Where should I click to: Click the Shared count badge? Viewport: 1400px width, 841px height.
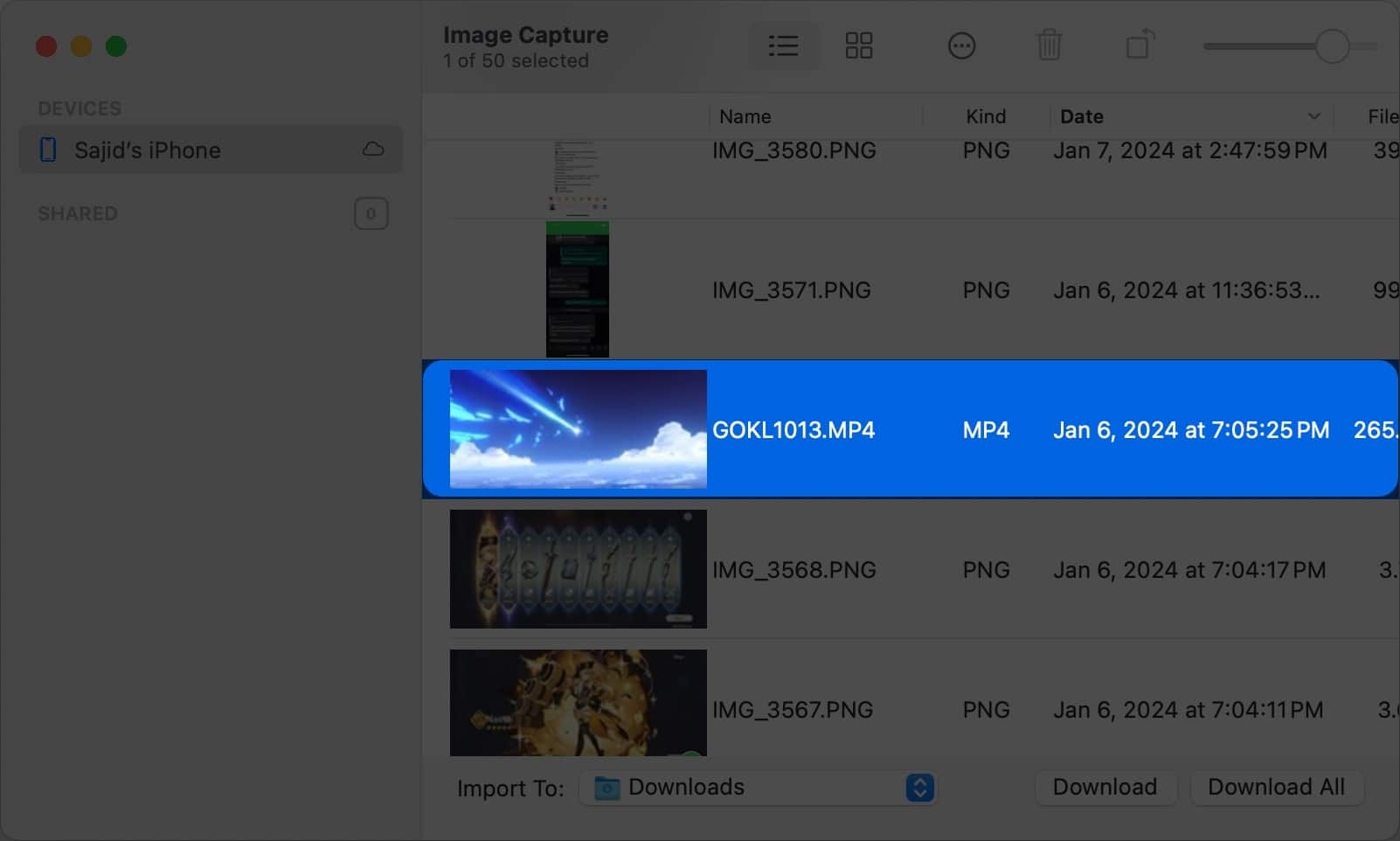point(371,213)
